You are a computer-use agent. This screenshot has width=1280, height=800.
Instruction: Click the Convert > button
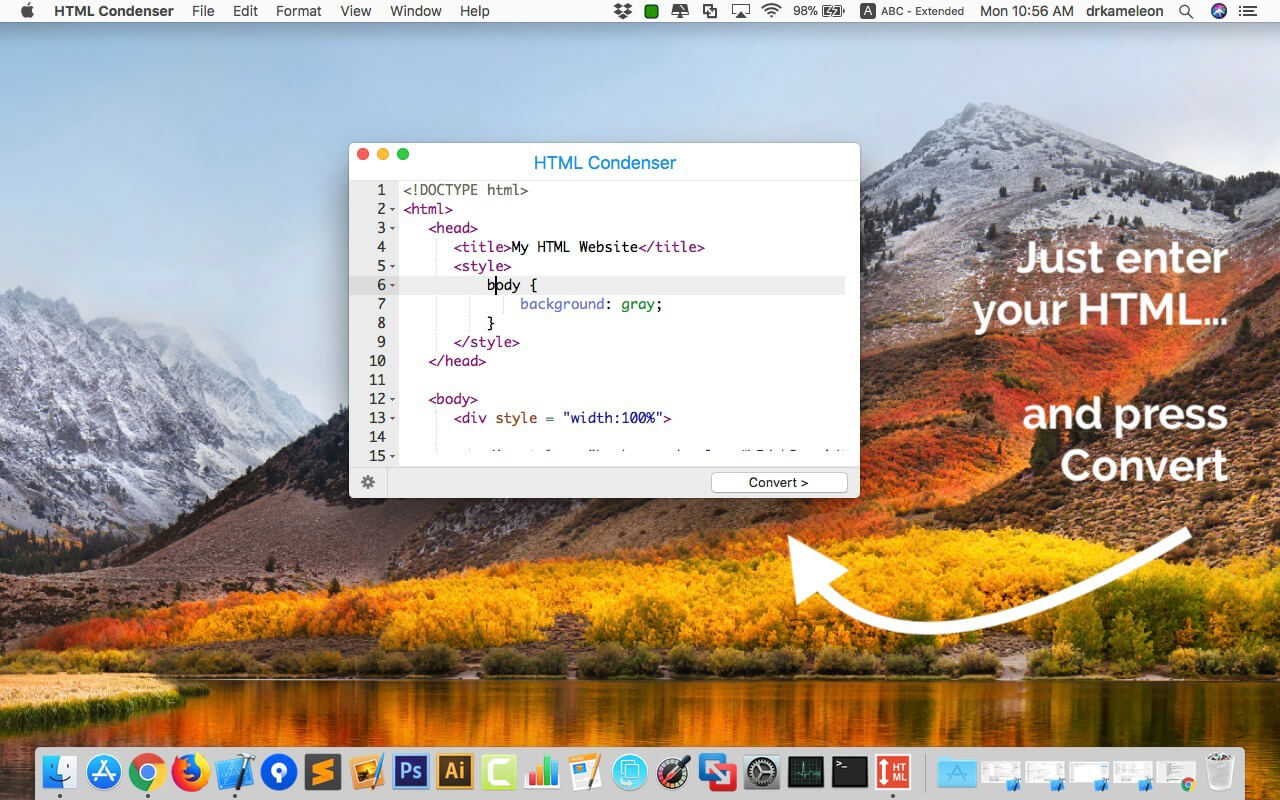(x=779, y=482)
